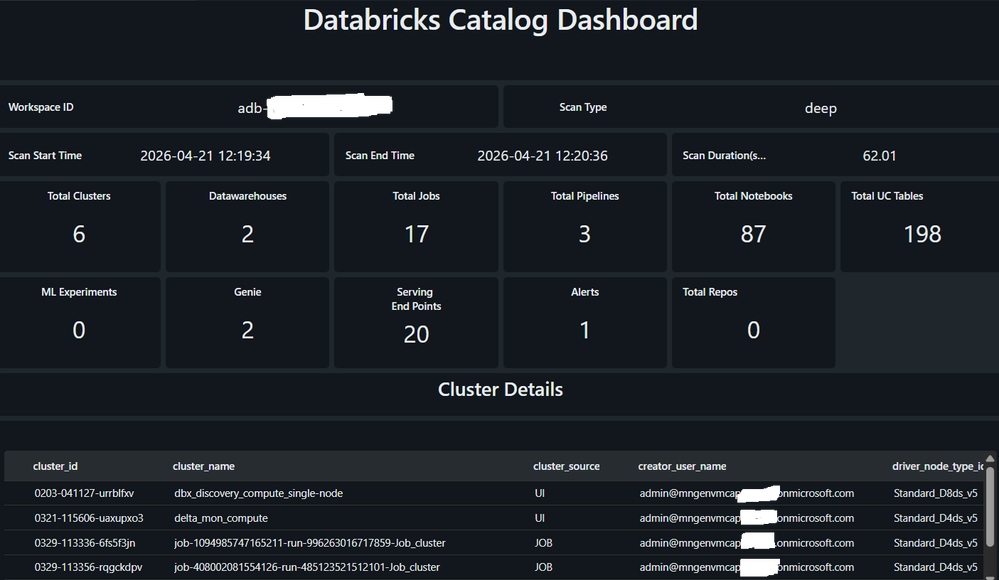Click the scan duration value 62.01
Viewport: 999px width, 580px height.
[879, 156]
